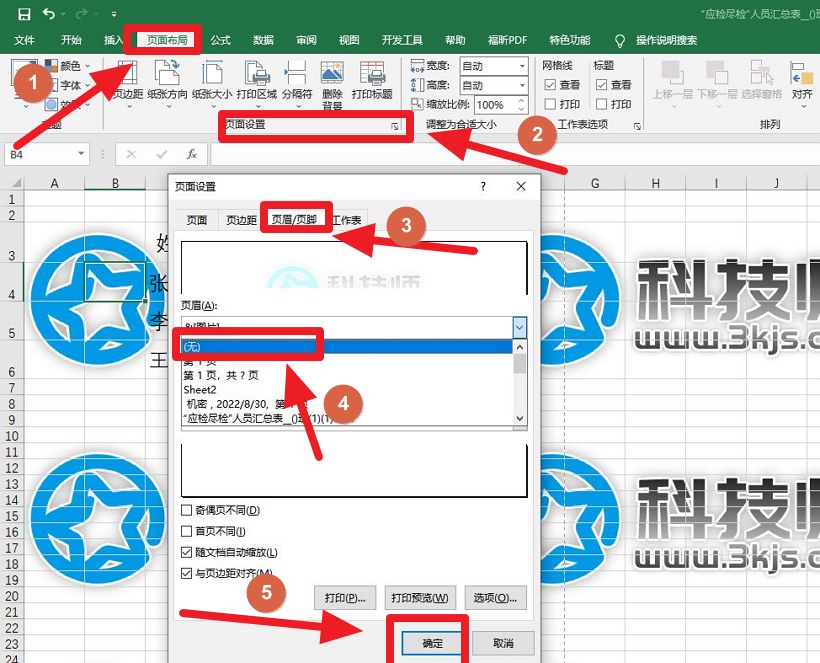Enable 首页不同 checkbox
This screenshot has height=663, width=820.
click(186, 531)
